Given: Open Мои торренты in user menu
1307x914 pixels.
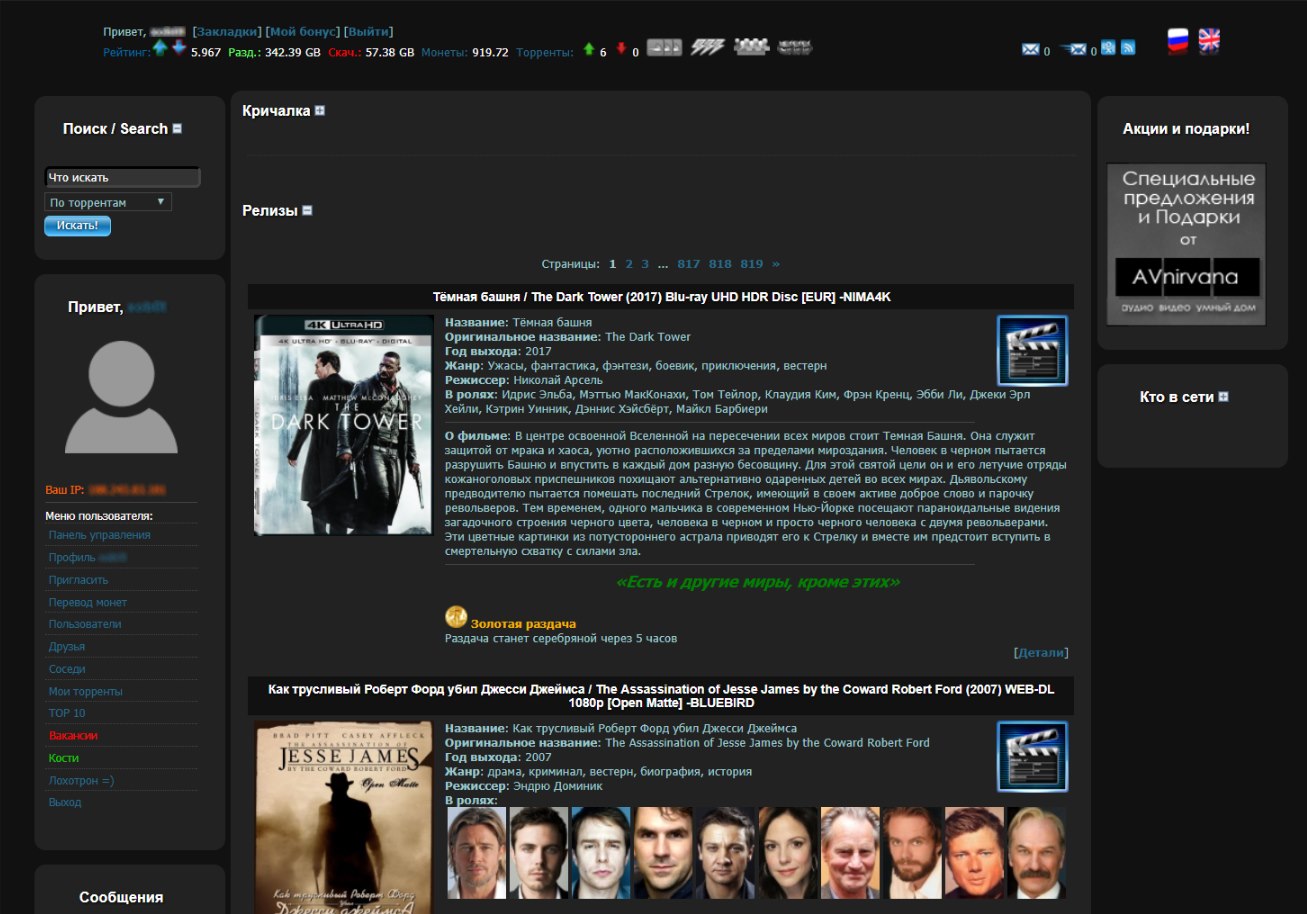Looking at the screenshot, I should pos(86,691).
